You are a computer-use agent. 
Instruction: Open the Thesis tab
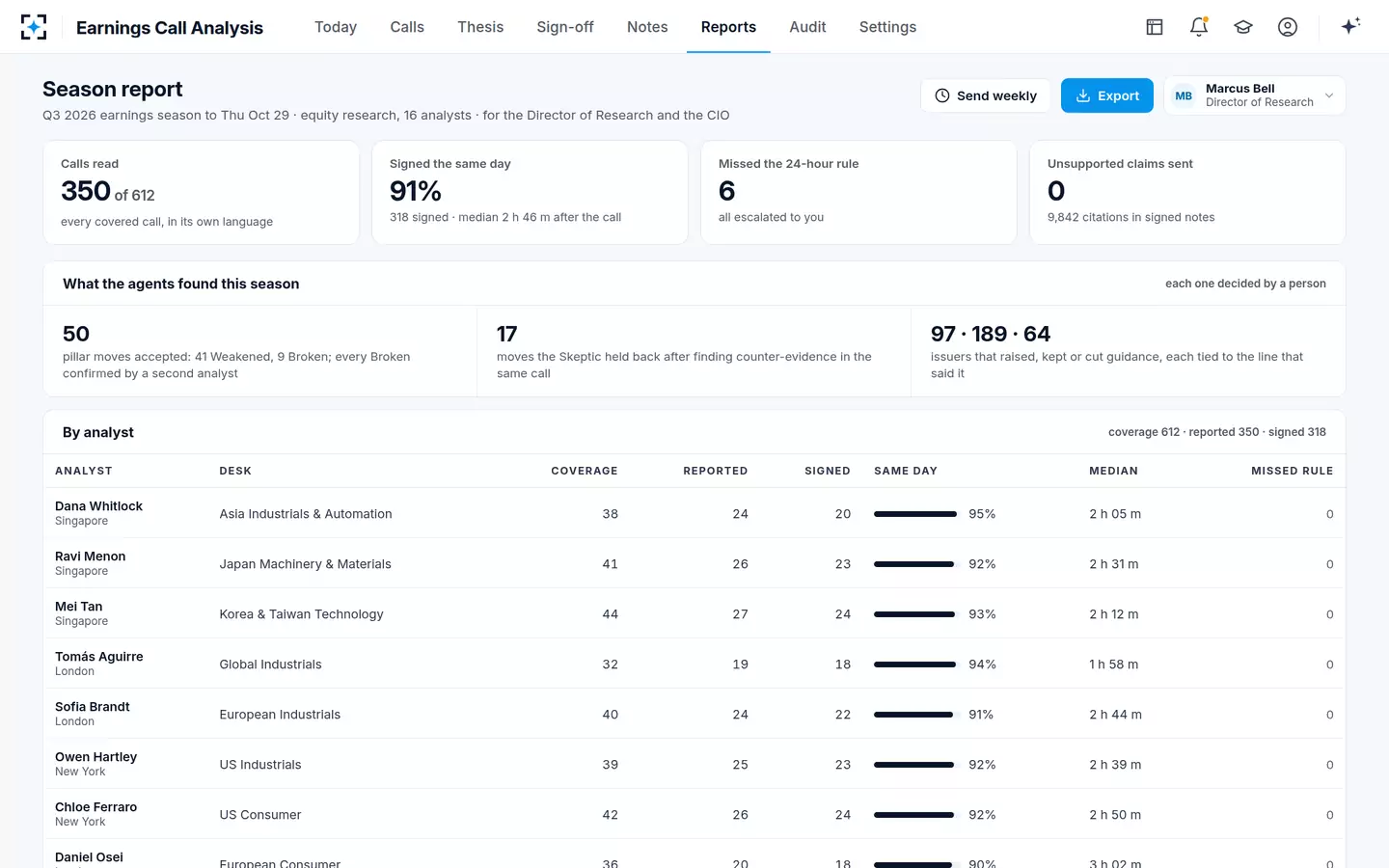click(480, 27)
